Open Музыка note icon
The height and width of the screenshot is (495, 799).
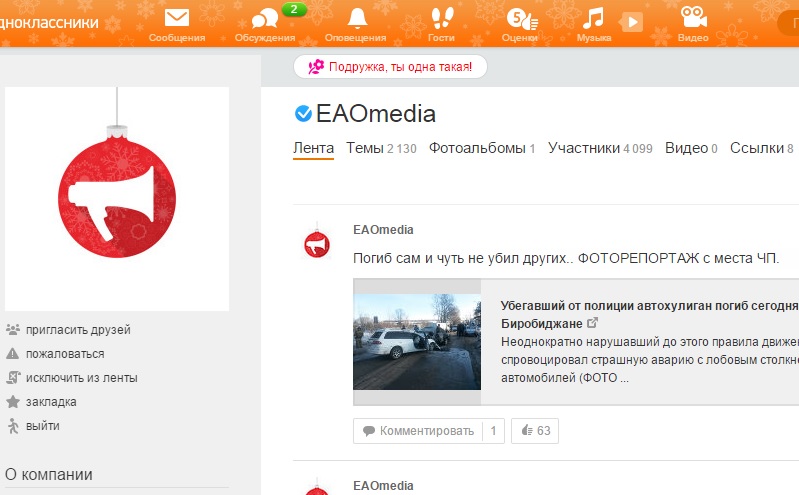coord(593,18)
